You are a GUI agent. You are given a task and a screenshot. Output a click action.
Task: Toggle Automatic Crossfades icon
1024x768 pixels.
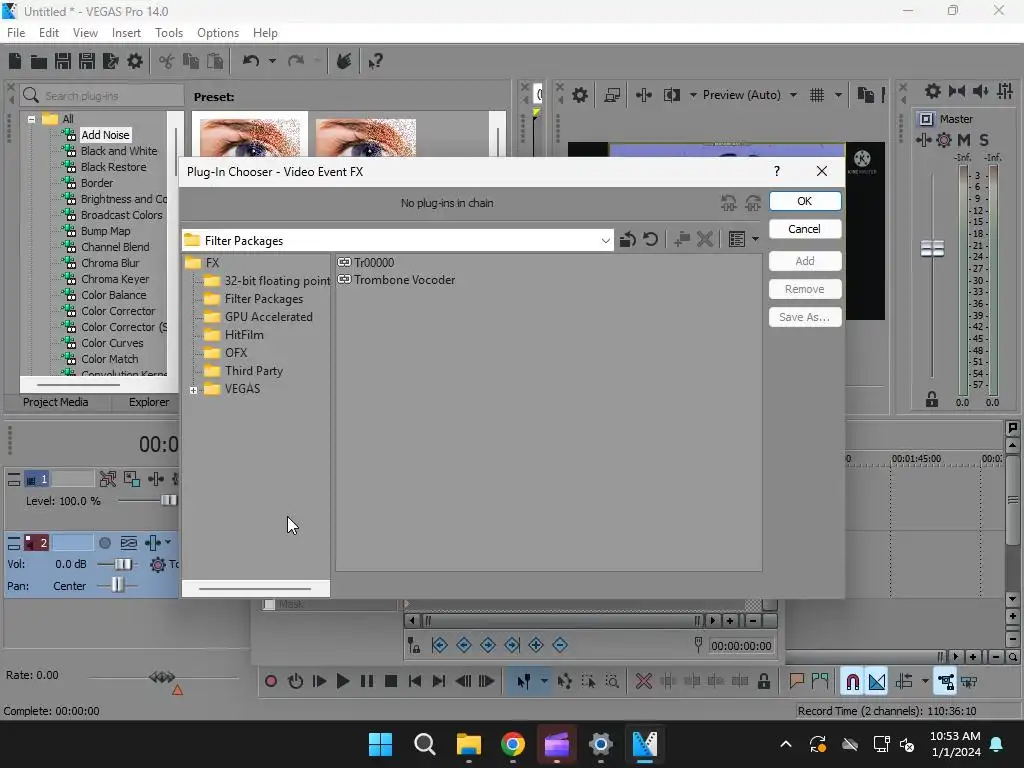[877, 682]
